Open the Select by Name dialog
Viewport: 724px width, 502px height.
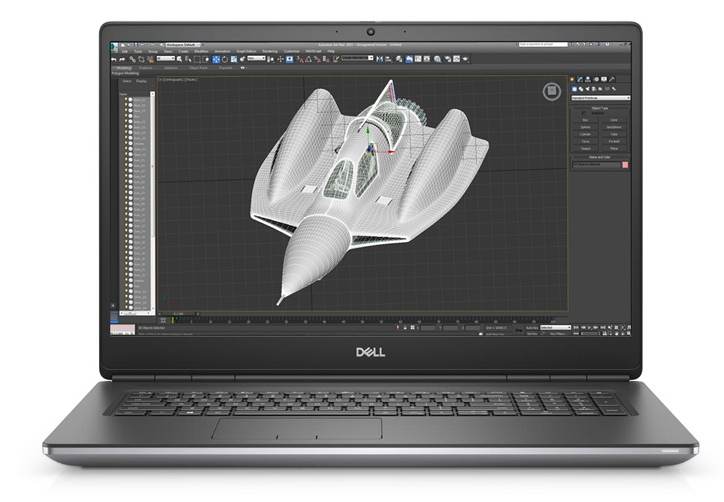(x=188, y=59)
